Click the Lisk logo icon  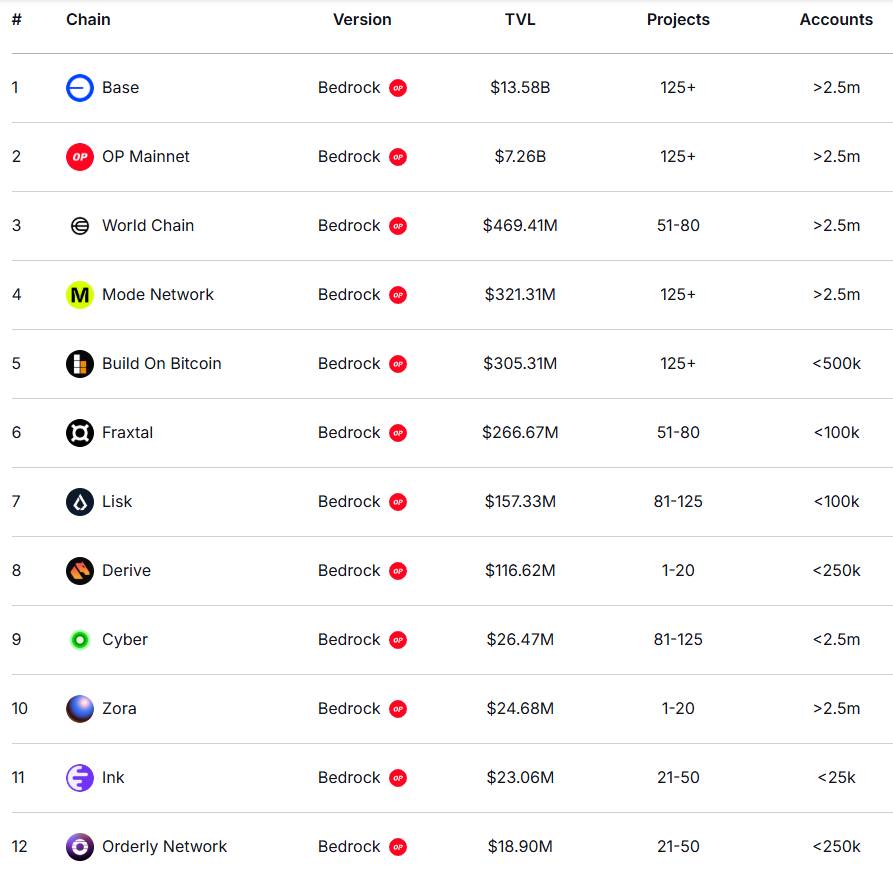[x=80, y=502]
